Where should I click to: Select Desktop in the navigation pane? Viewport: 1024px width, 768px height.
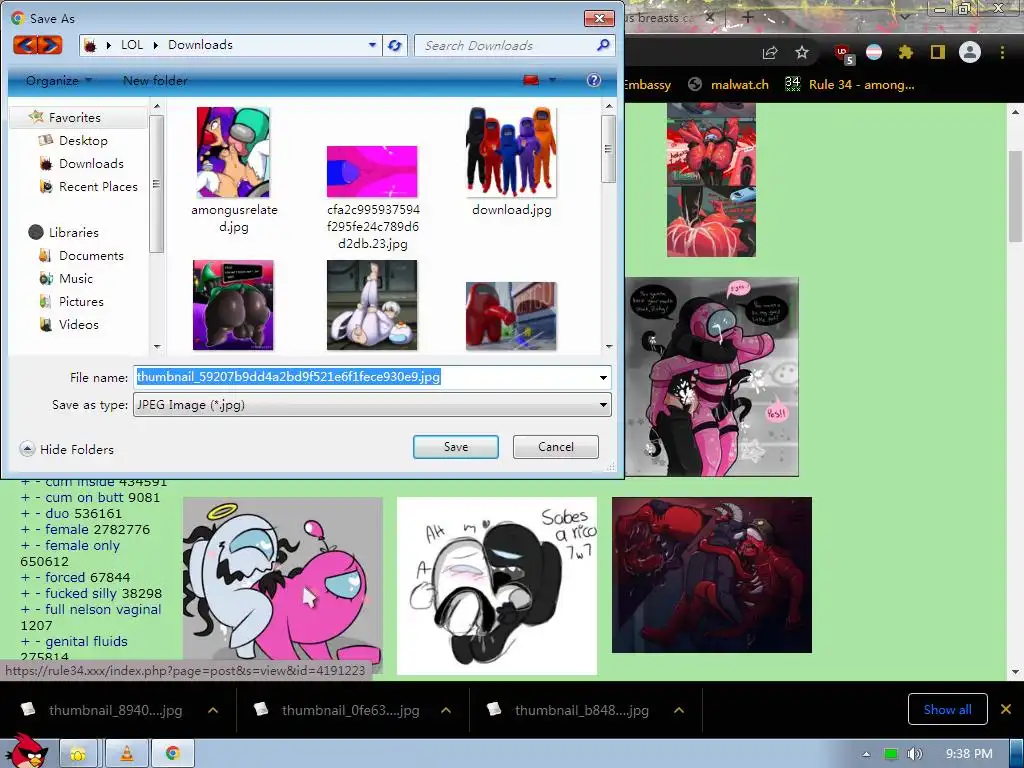[83, 140]
